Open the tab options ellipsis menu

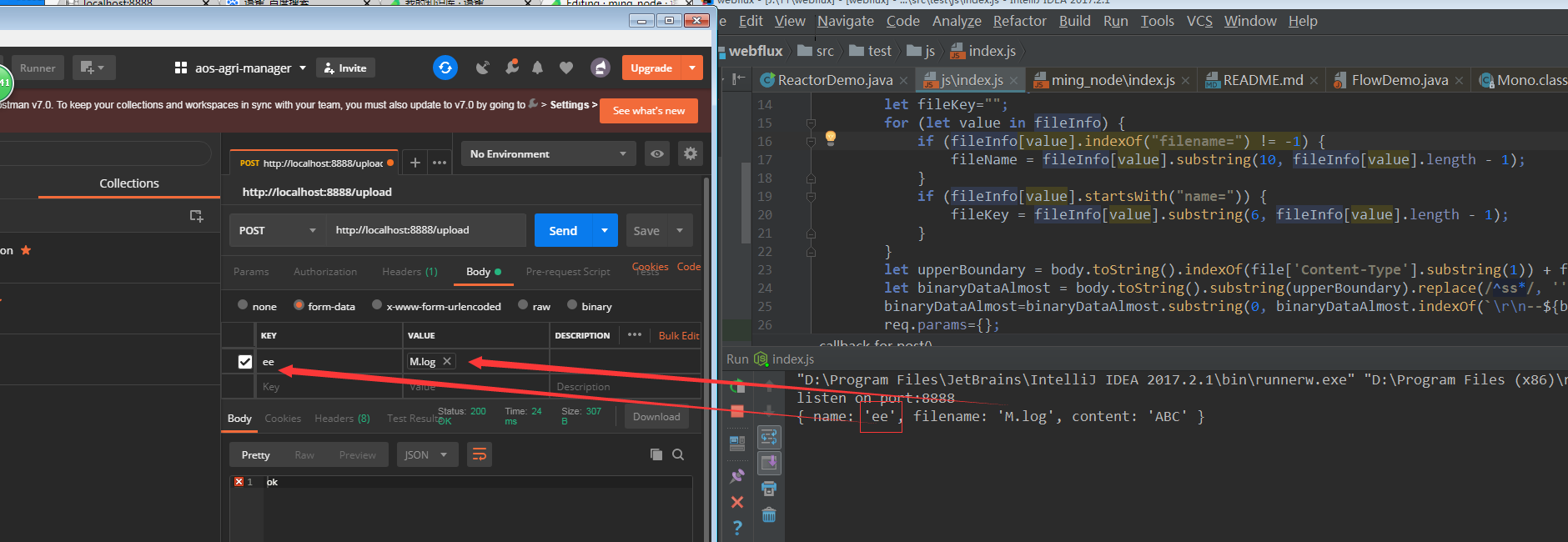click(440, 163)
